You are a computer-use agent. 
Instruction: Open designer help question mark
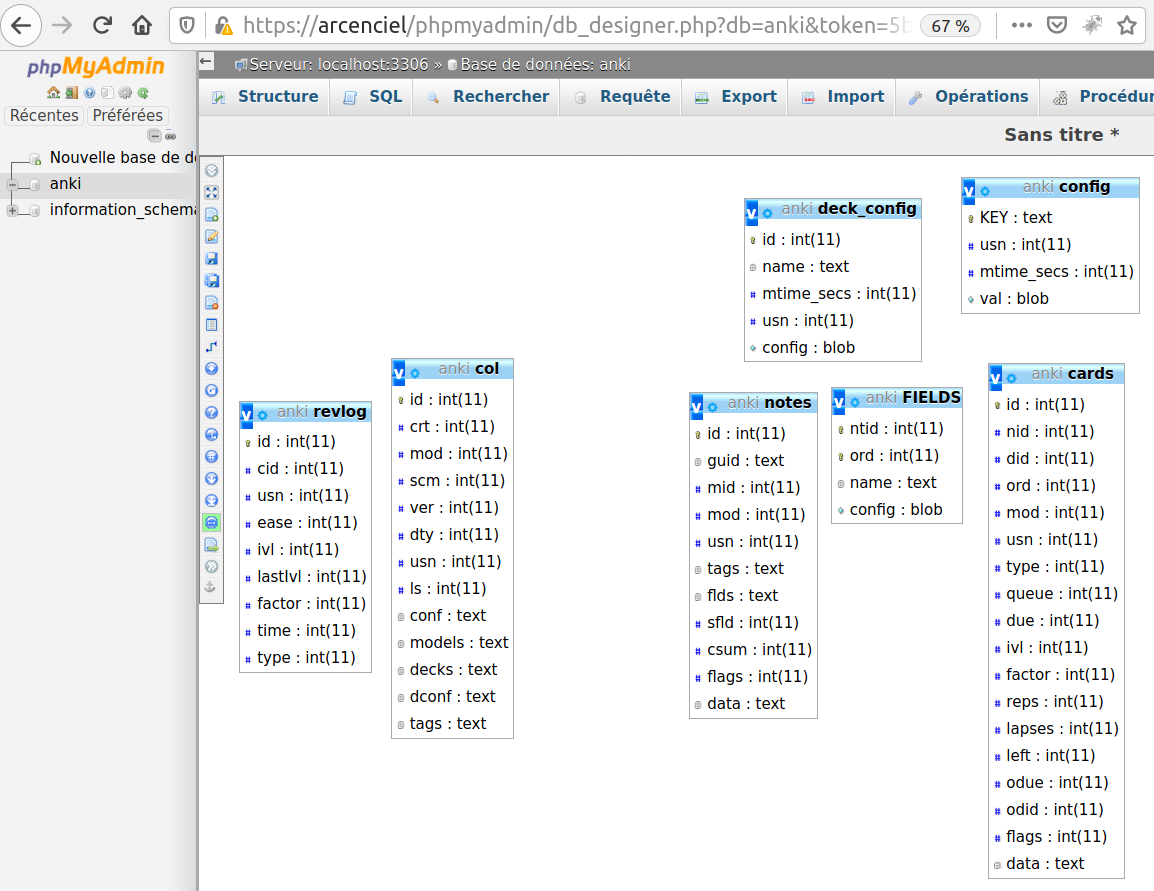pyautogui.click(x=211, y=413)
